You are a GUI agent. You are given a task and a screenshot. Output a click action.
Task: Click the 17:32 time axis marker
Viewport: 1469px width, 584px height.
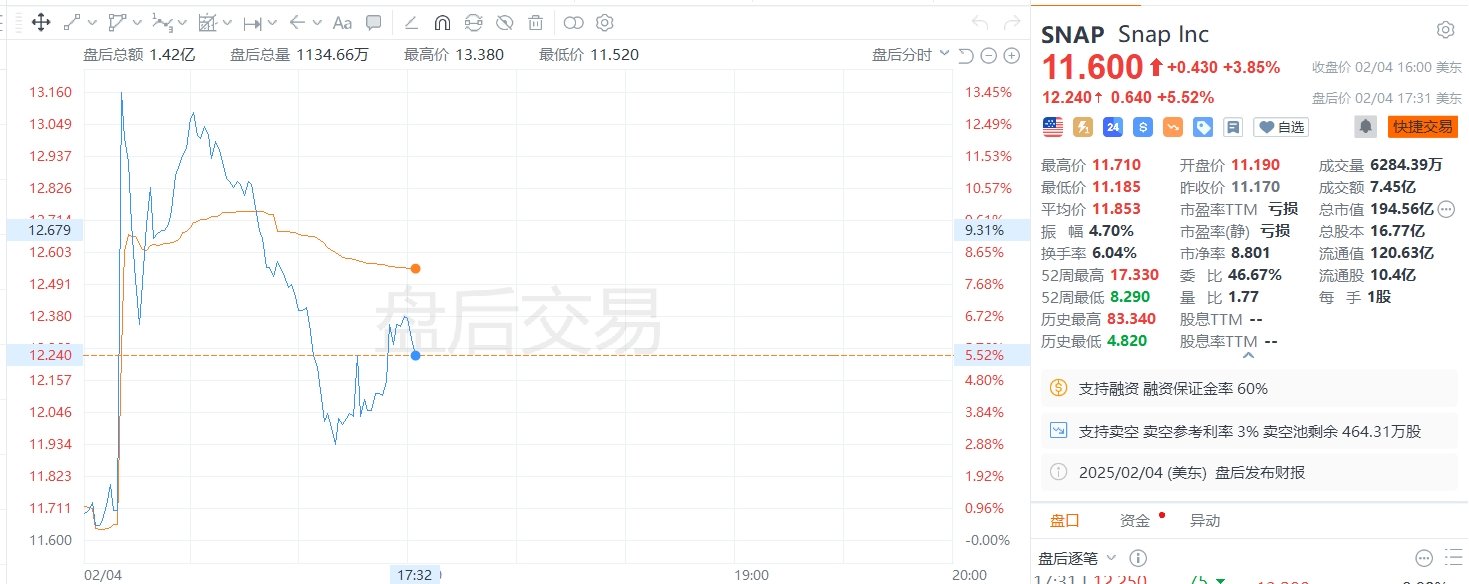(414, 575)
